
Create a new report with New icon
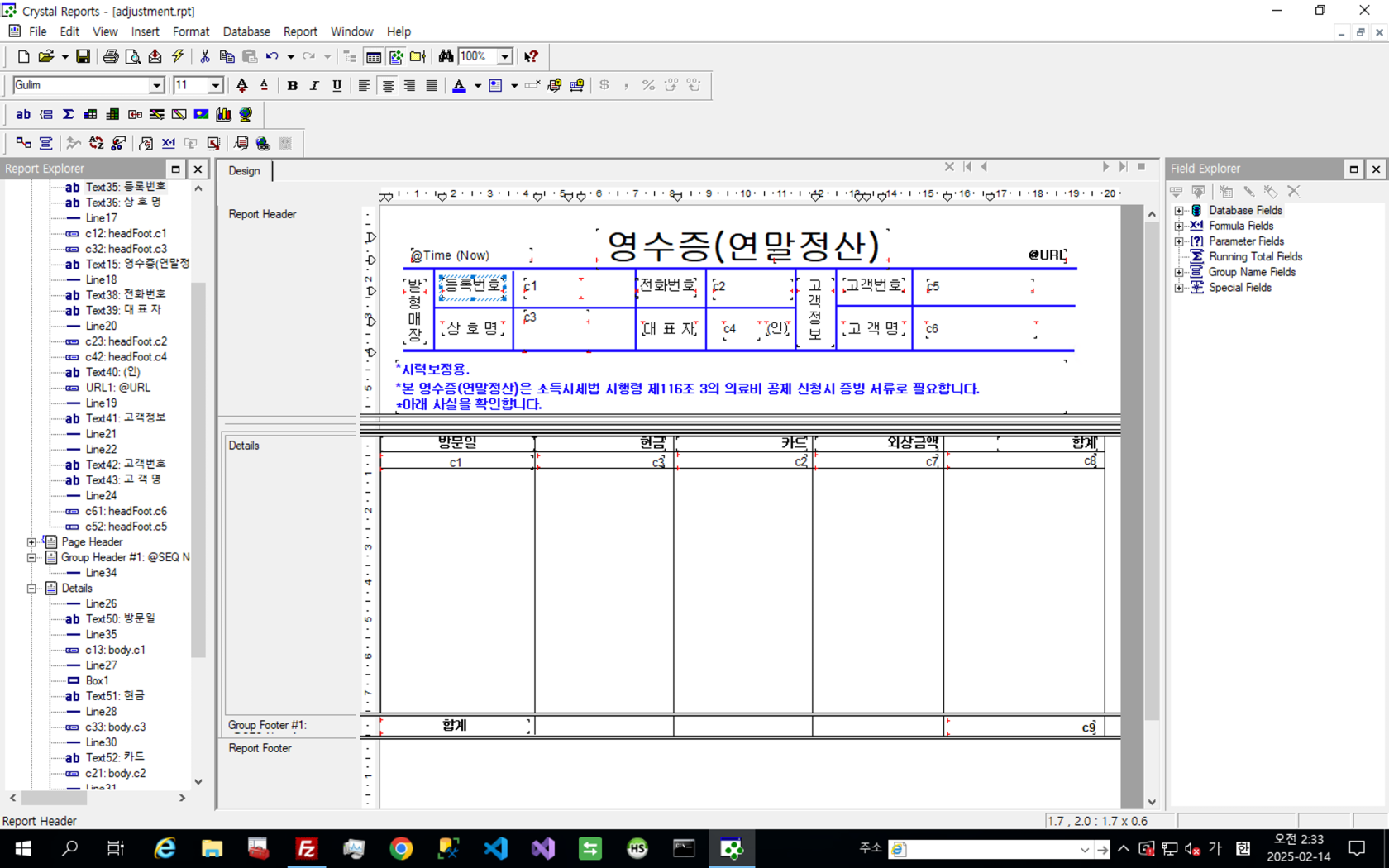[x=23, y=56]
